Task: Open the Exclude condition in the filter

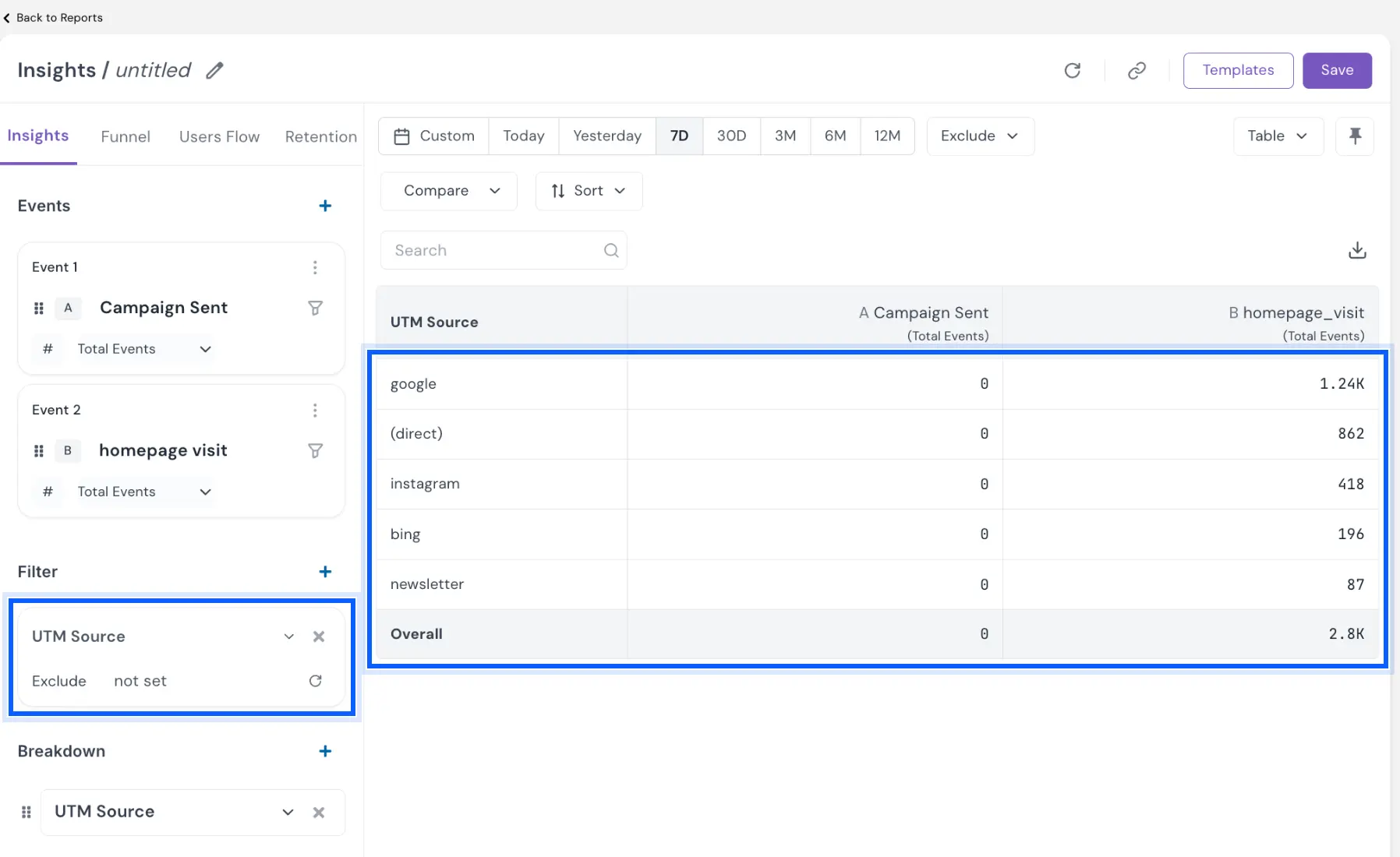Action: tap(59, 681)
